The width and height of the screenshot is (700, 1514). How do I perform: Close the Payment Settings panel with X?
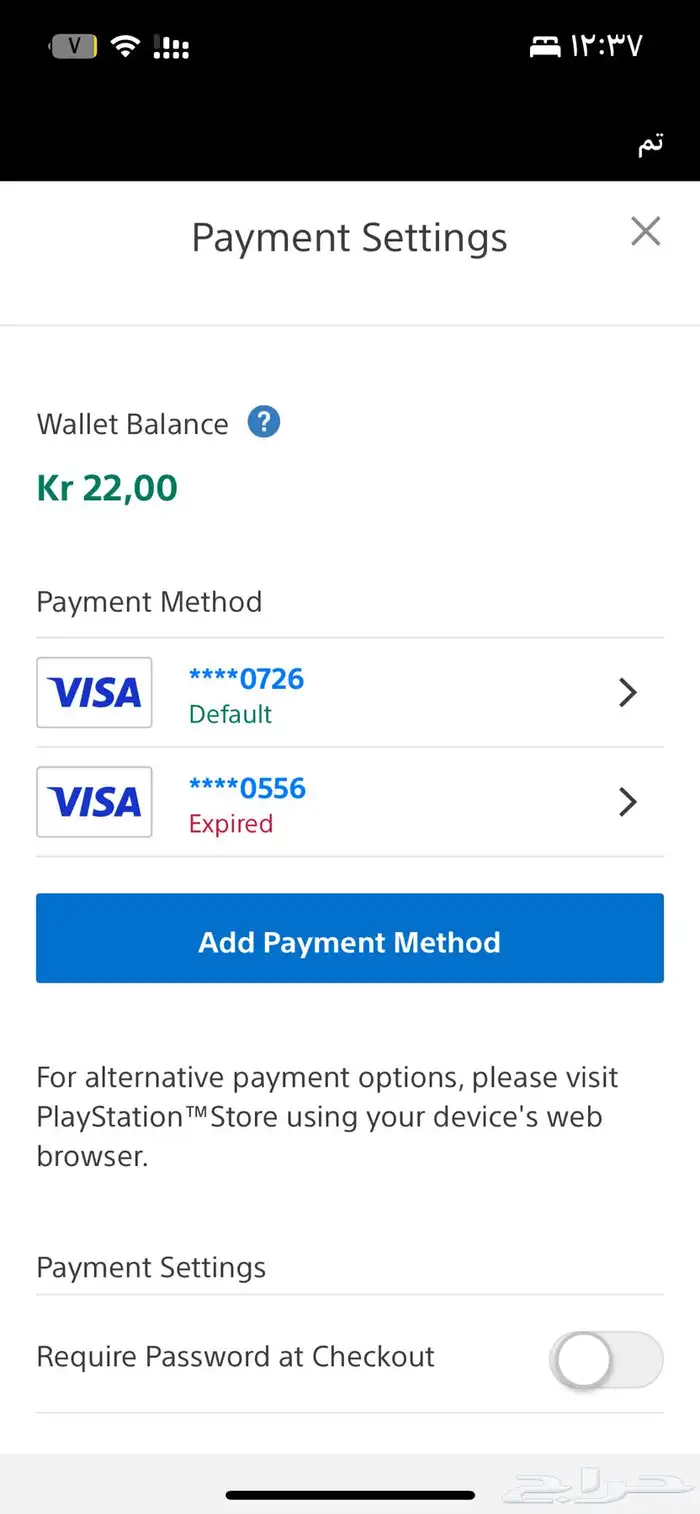point(646,232)
